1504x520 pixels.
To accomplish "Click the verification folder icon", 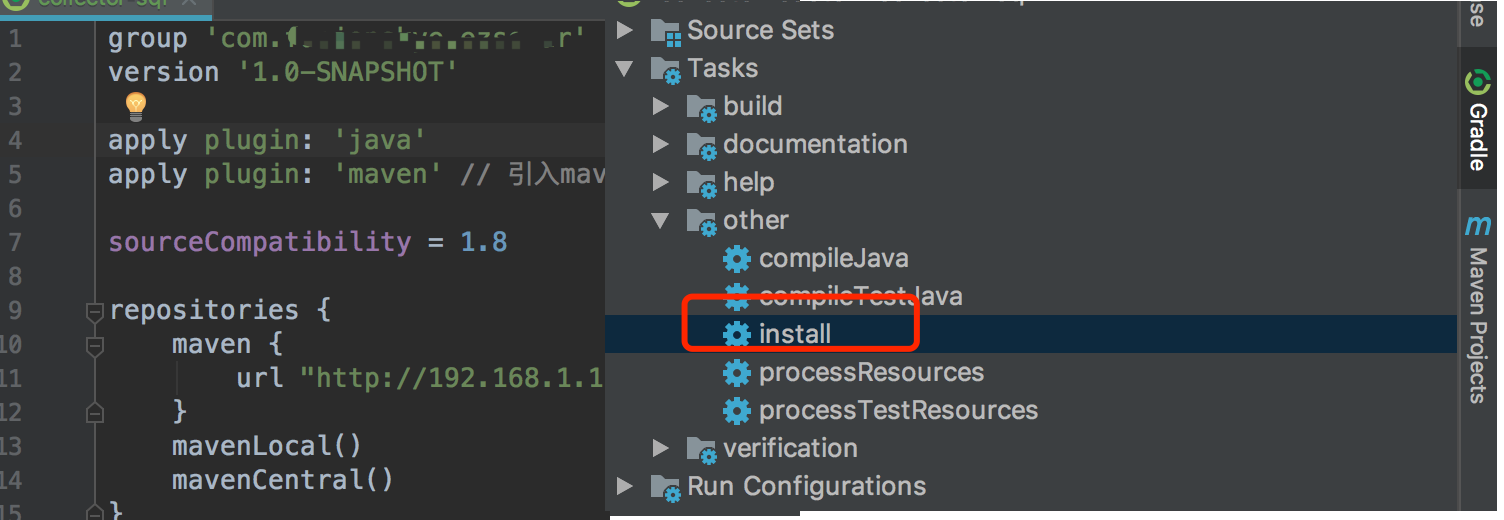I will [701, 449].
